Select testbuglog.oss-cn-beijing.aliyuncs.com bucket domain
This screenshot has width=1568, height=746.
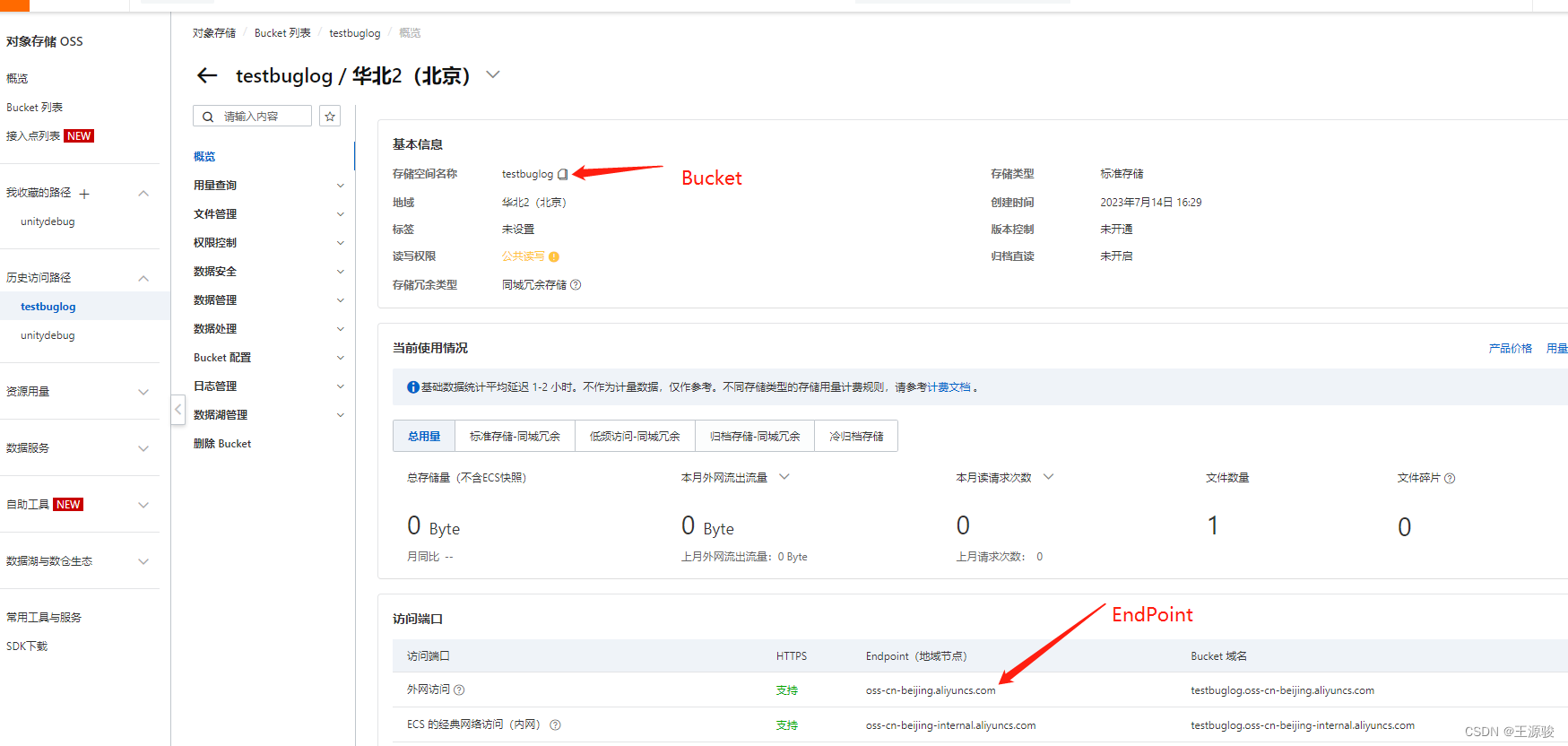click(1283, 690)
